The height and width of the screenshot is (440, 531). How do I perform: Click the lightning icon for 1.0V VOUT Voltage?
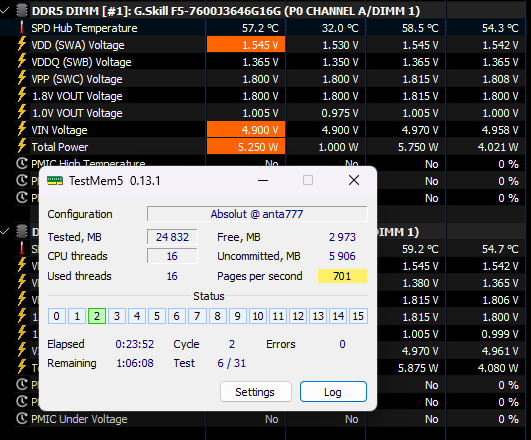tap(22, 112)
